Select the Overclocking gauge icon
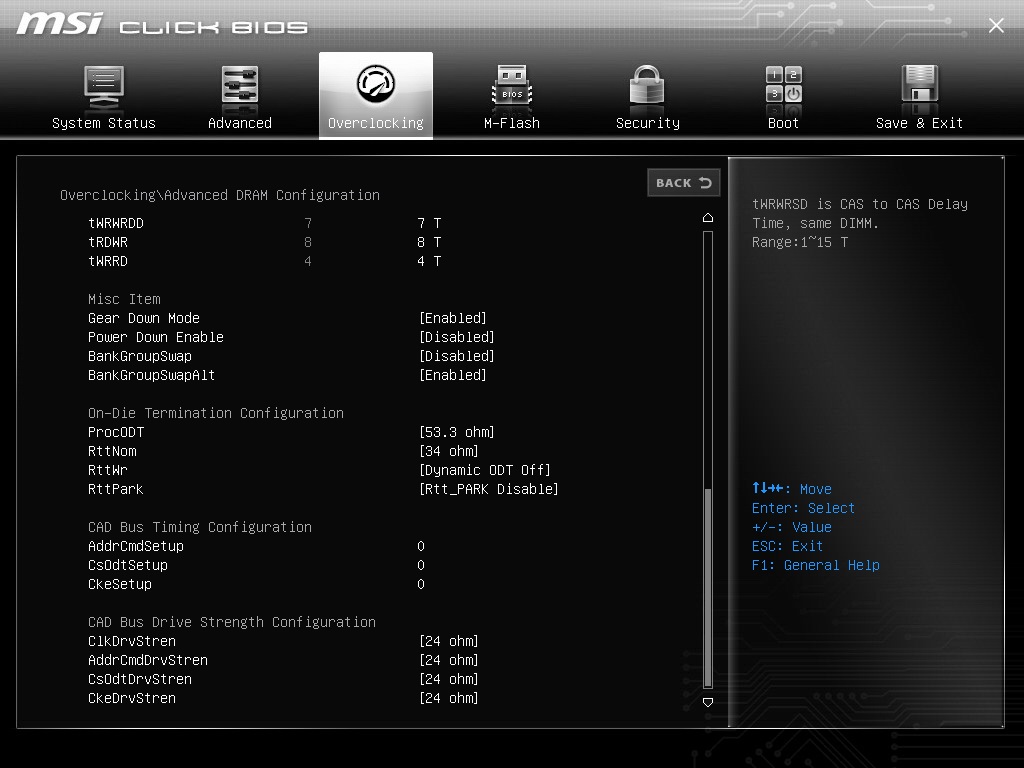Image resolution: width=1024 pixels, height=768 pixels. click(x=376, y=84)
